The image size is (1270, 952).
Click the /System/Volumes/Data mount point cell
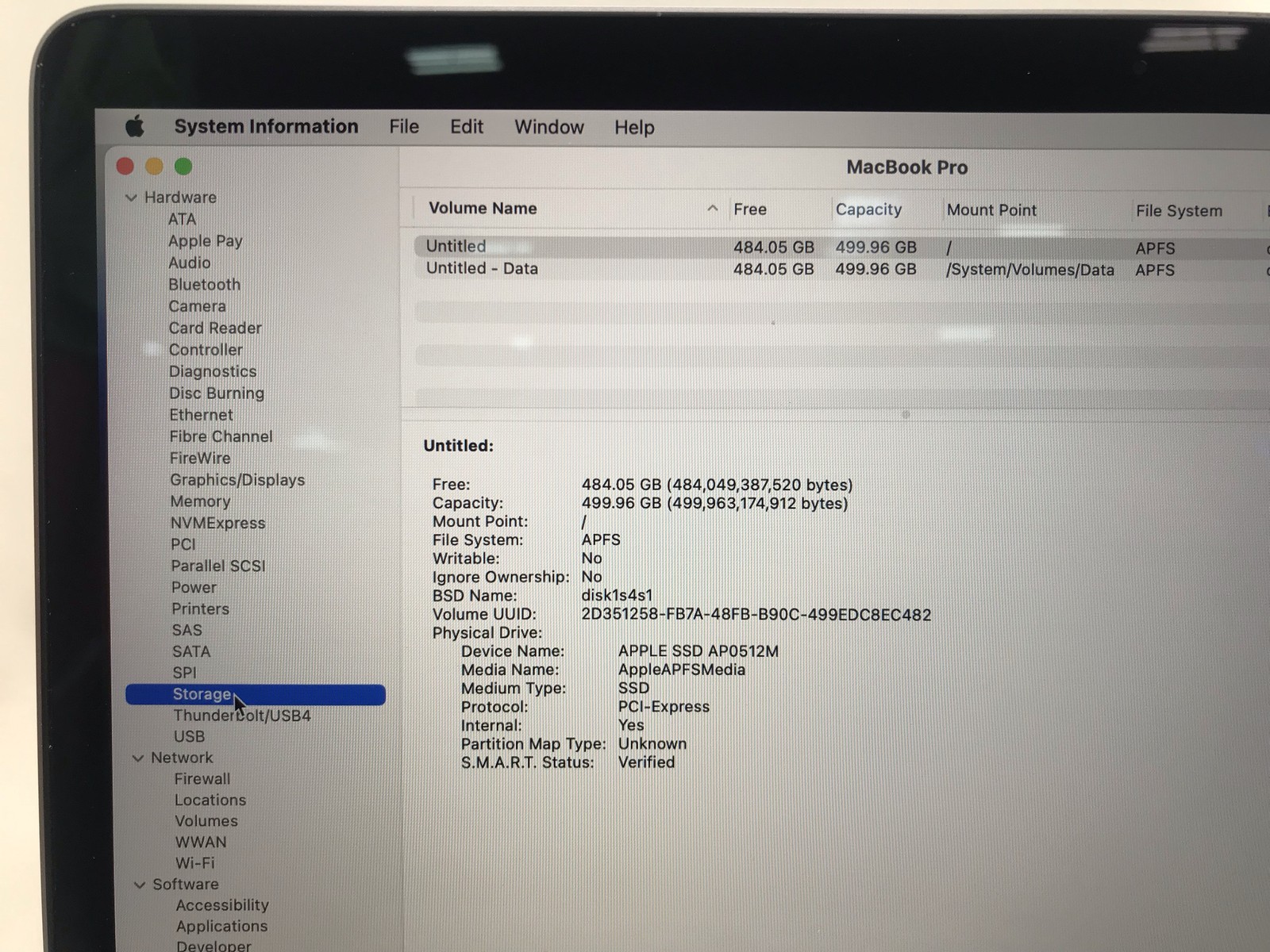(1029, 270)
